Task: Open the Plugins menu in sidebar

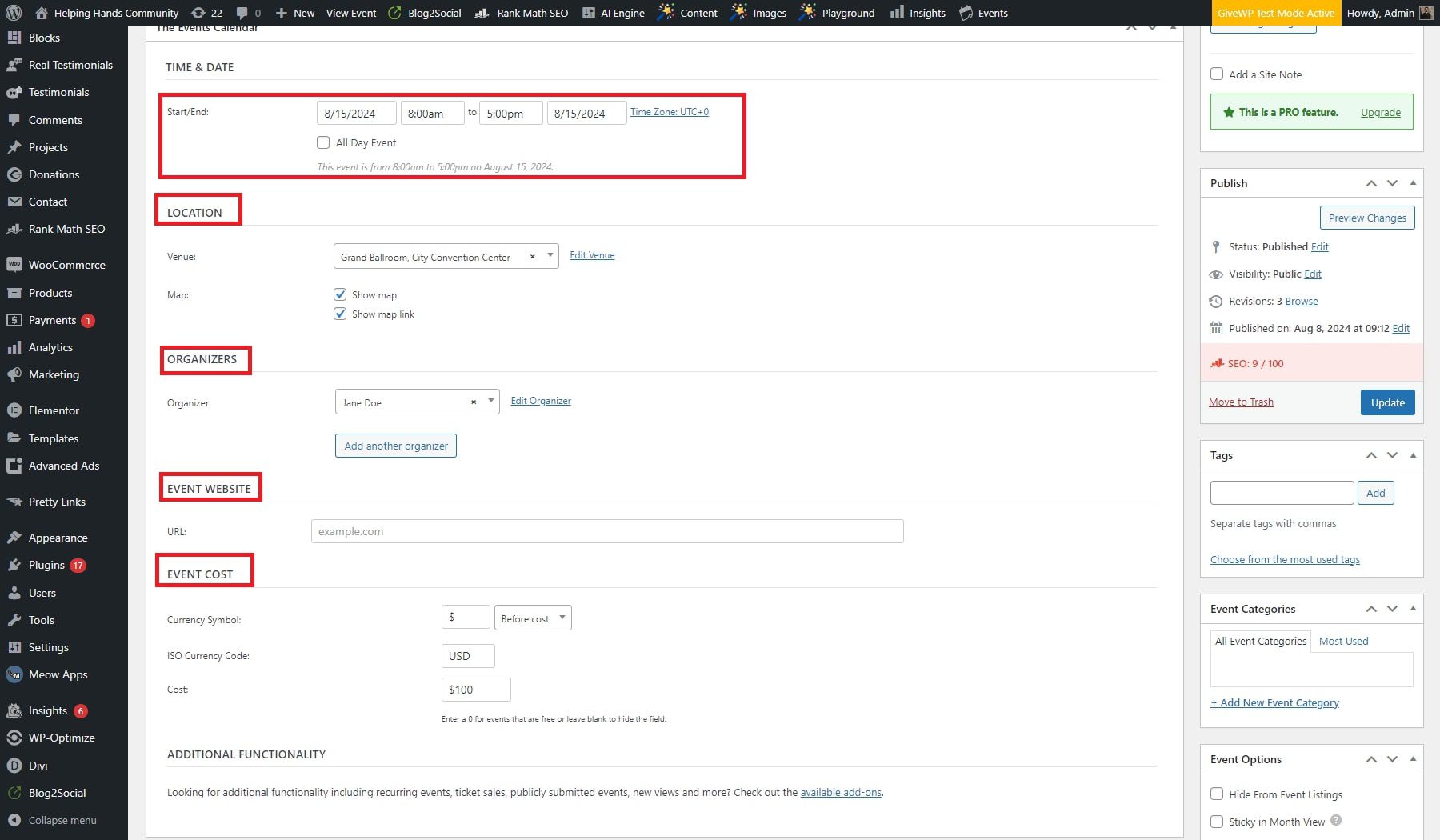Action: pos(46,565)
